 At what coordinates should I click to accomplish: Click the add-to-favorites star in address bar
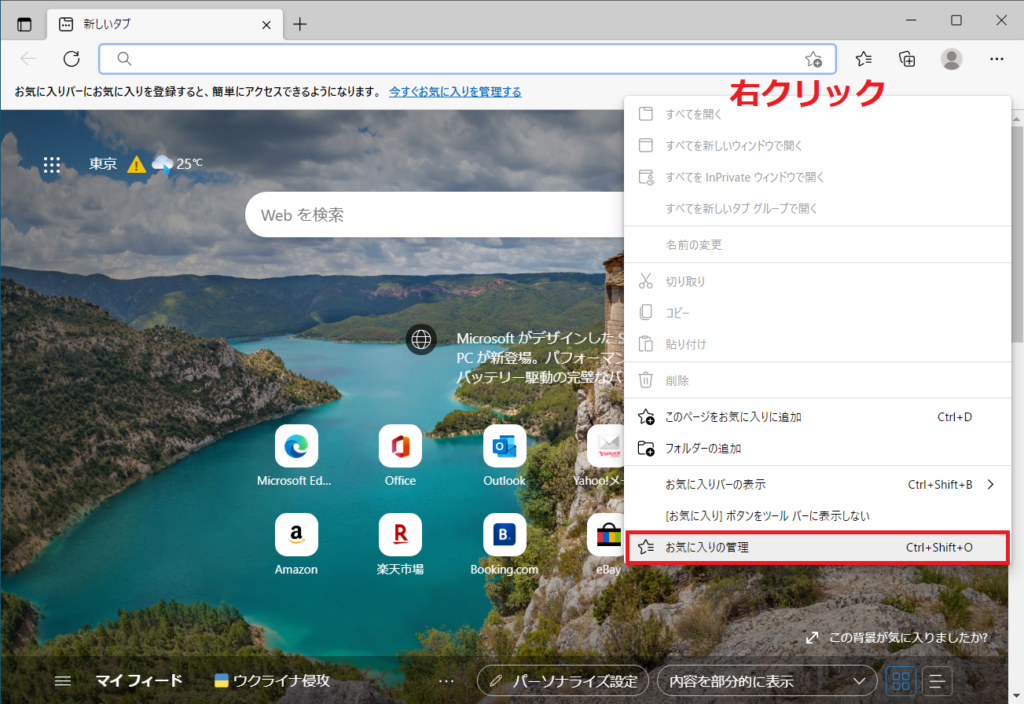point(814,59)
